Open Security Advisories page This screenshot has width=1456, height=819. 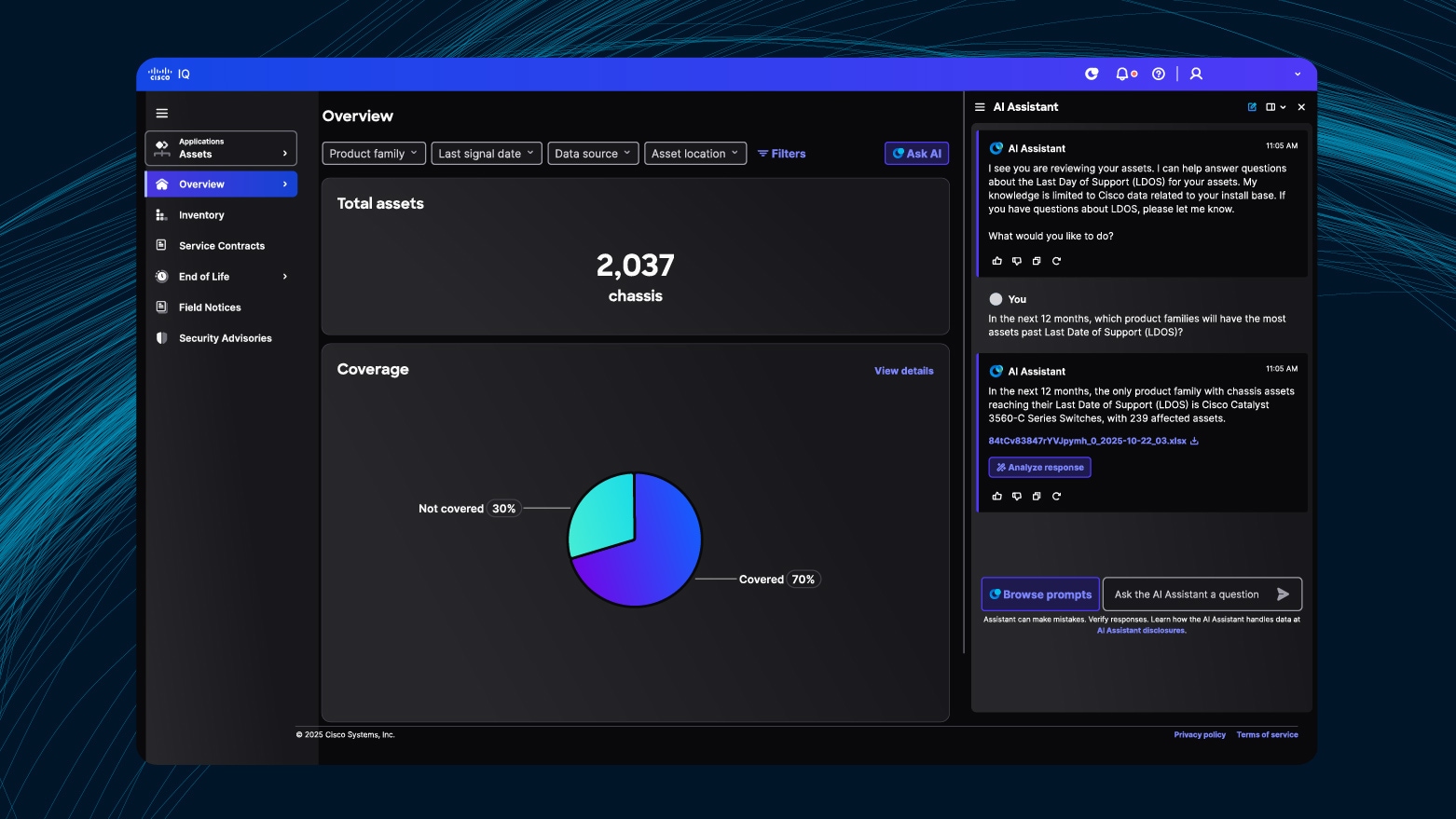click(225, 338)
